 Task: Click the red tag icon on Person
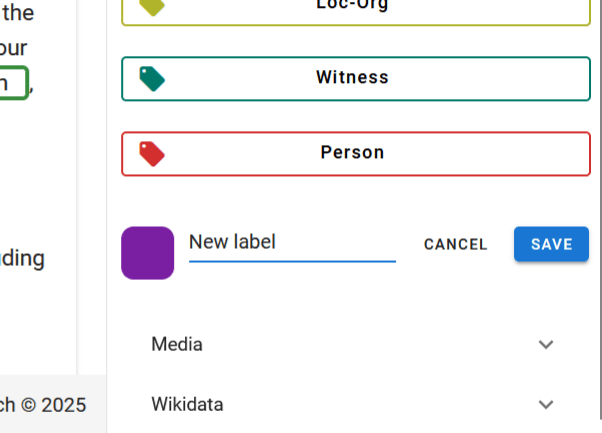(x=153, y=153)
